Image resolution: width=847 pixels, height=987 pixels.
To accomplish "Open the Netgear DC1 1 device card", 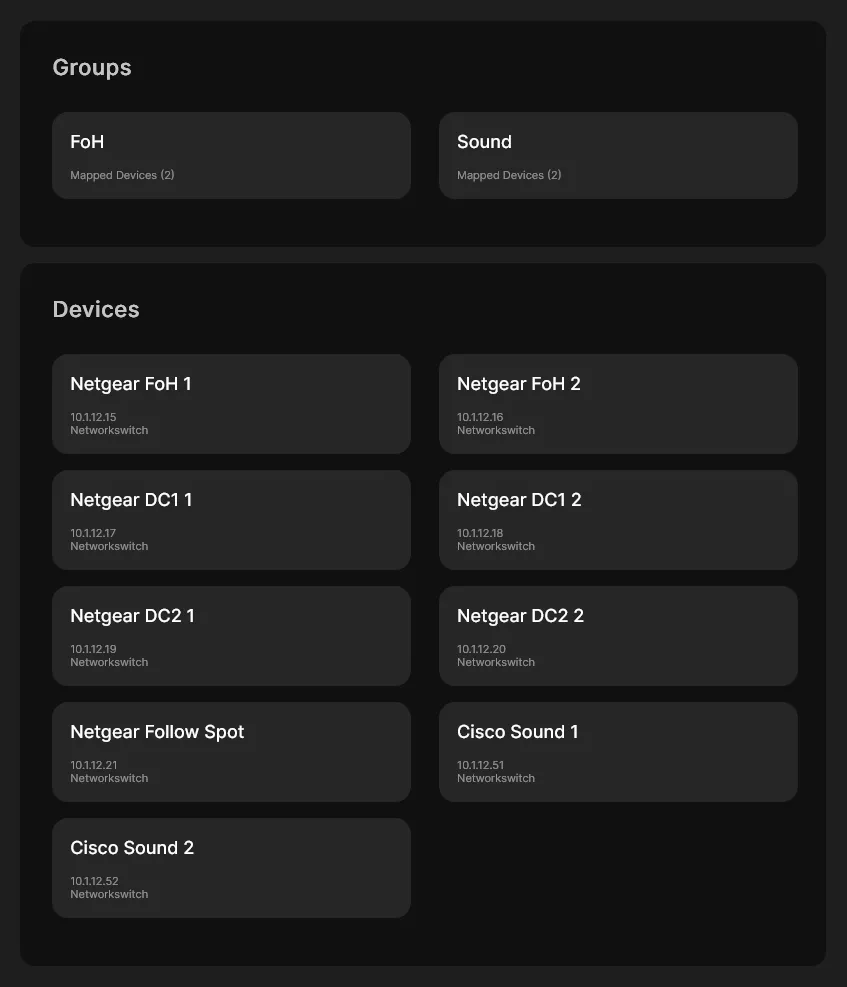I will (231, 519).
